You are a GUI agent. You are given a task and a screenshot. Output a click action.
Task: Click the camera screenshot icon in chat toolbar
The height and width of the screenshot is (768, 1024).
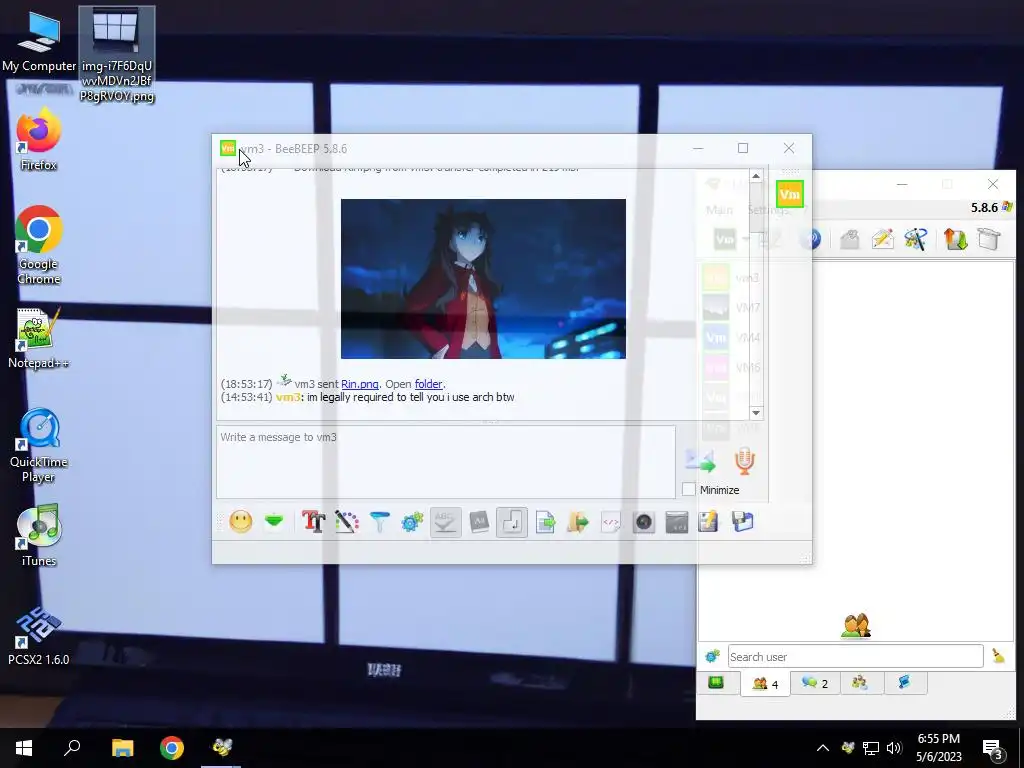644,522
